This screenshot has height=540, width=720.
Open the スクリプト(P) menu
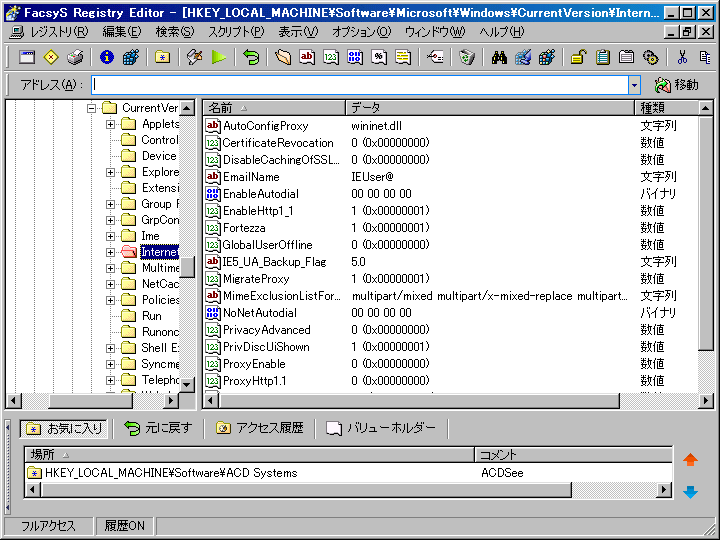[236, 32]
